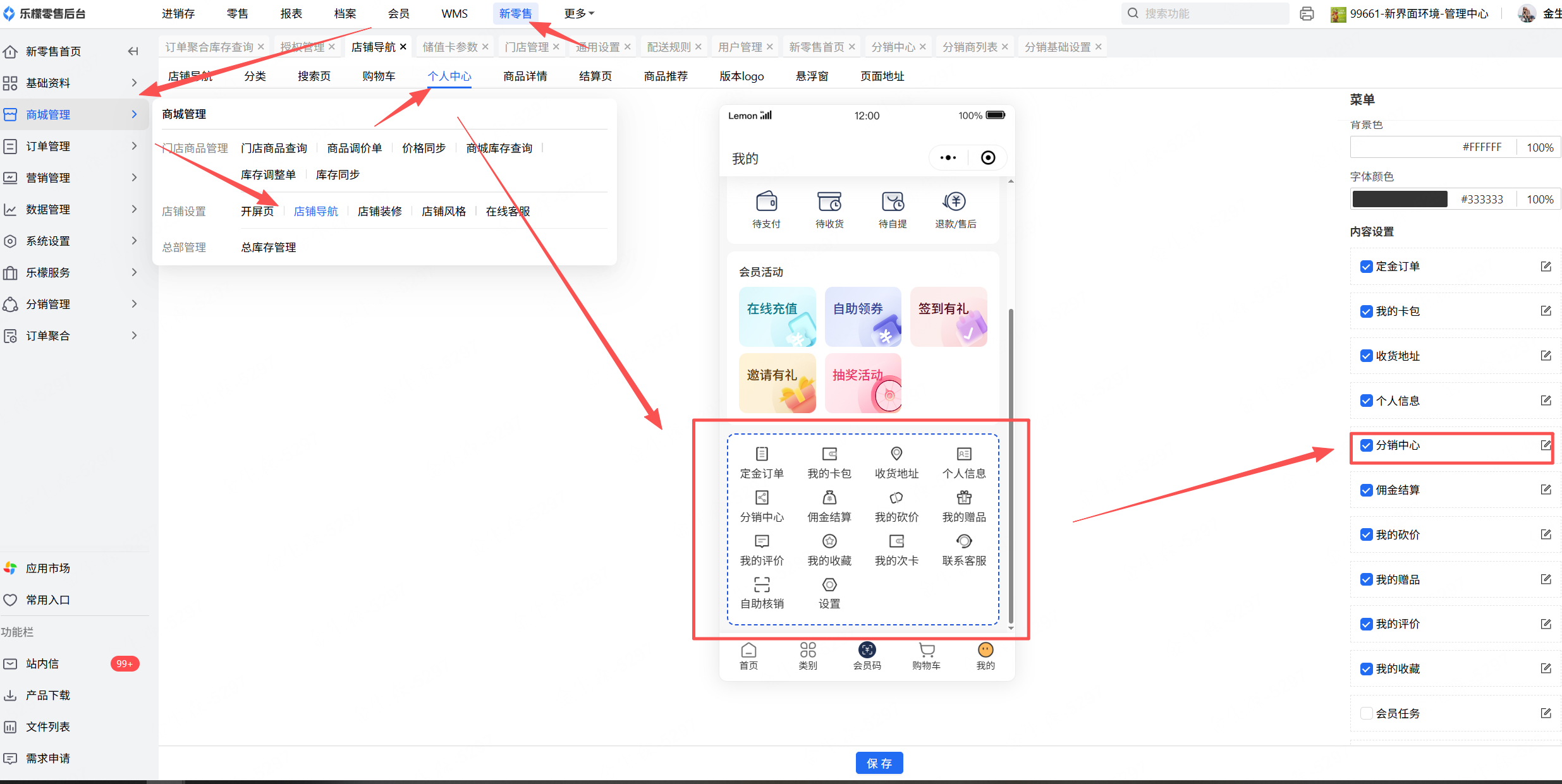The height and width of the screenshot is (784, 1562).
Task: Uncheck the 分销中心 checkbox
Action: pyautogui.click(x=1366, y=445)
